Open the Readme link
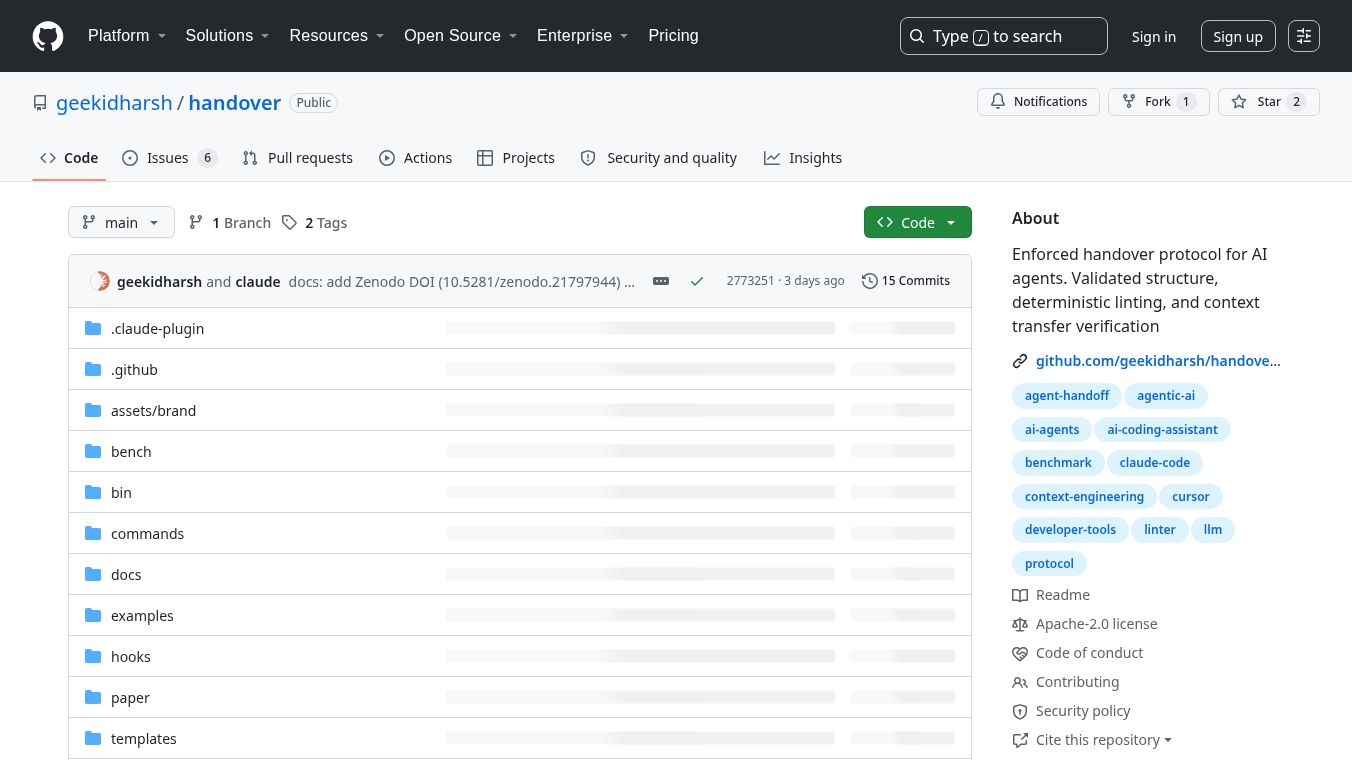The image size is (1352, 760). click(1063, 595)
